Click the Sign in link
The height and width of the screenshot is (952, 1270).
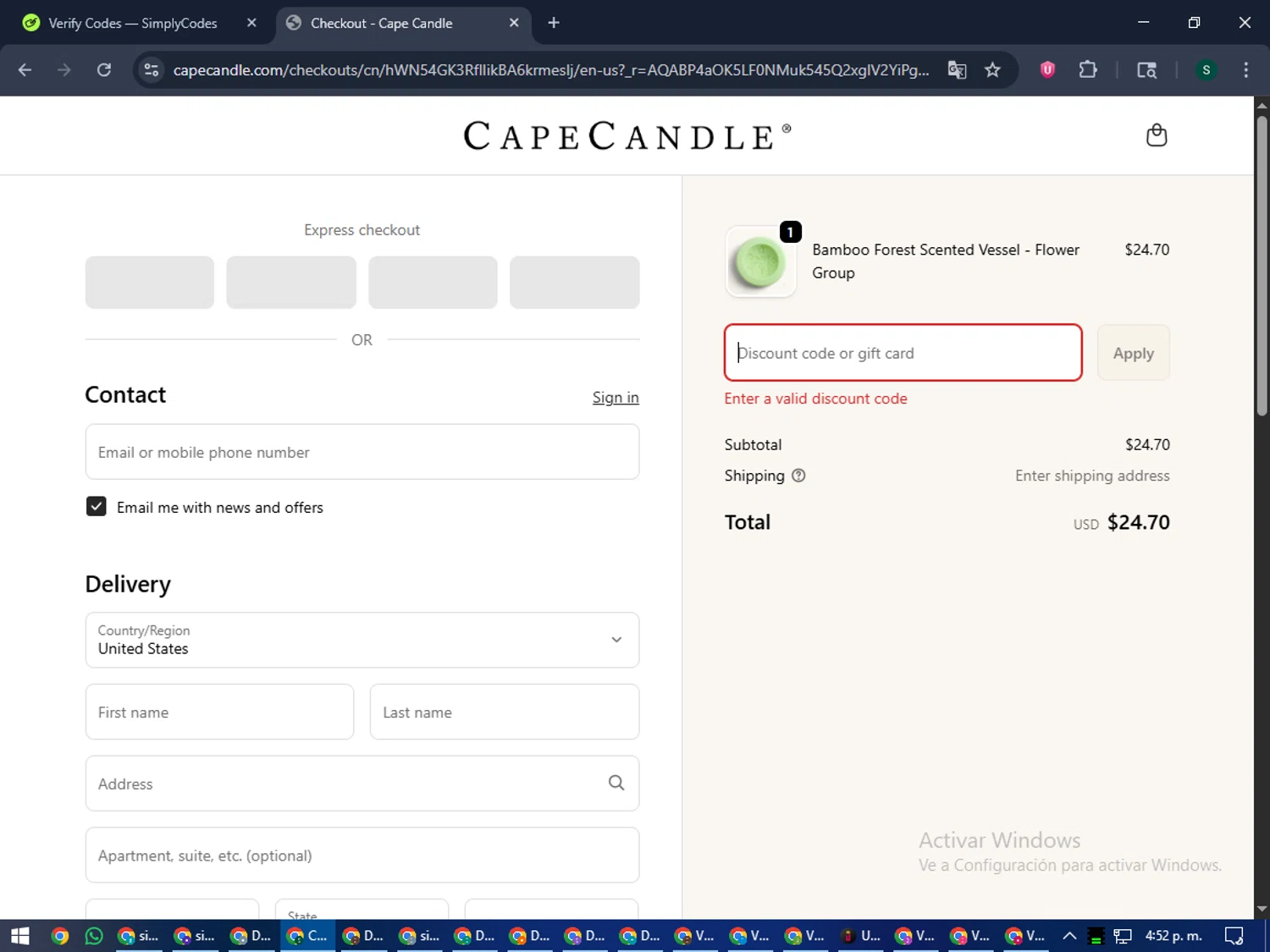(x=616, y=397)
